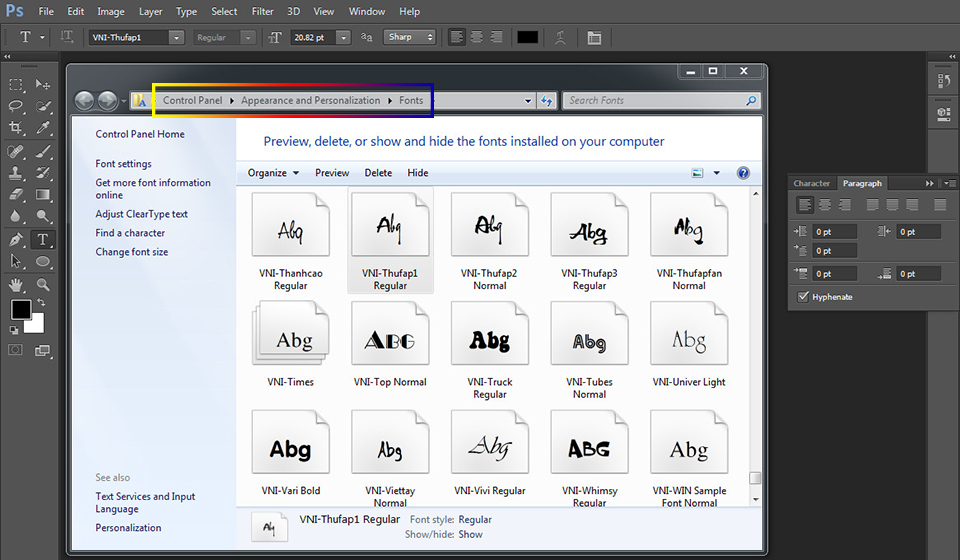960x560 pixels.
Task: Select the Horizontal Type tool in toolbox
Action: (43, 240)
